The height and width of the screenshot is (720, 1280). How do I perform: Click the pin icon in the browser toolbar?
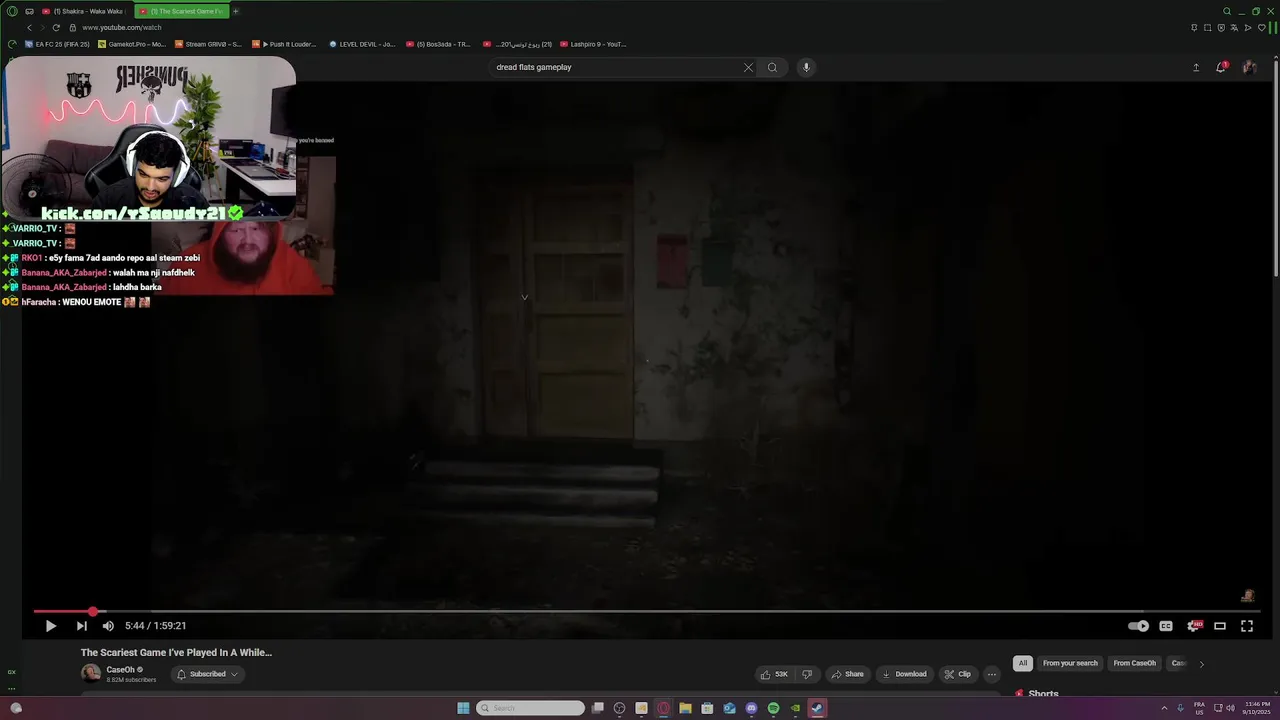pyautogui.click(x=1194, y=27)
